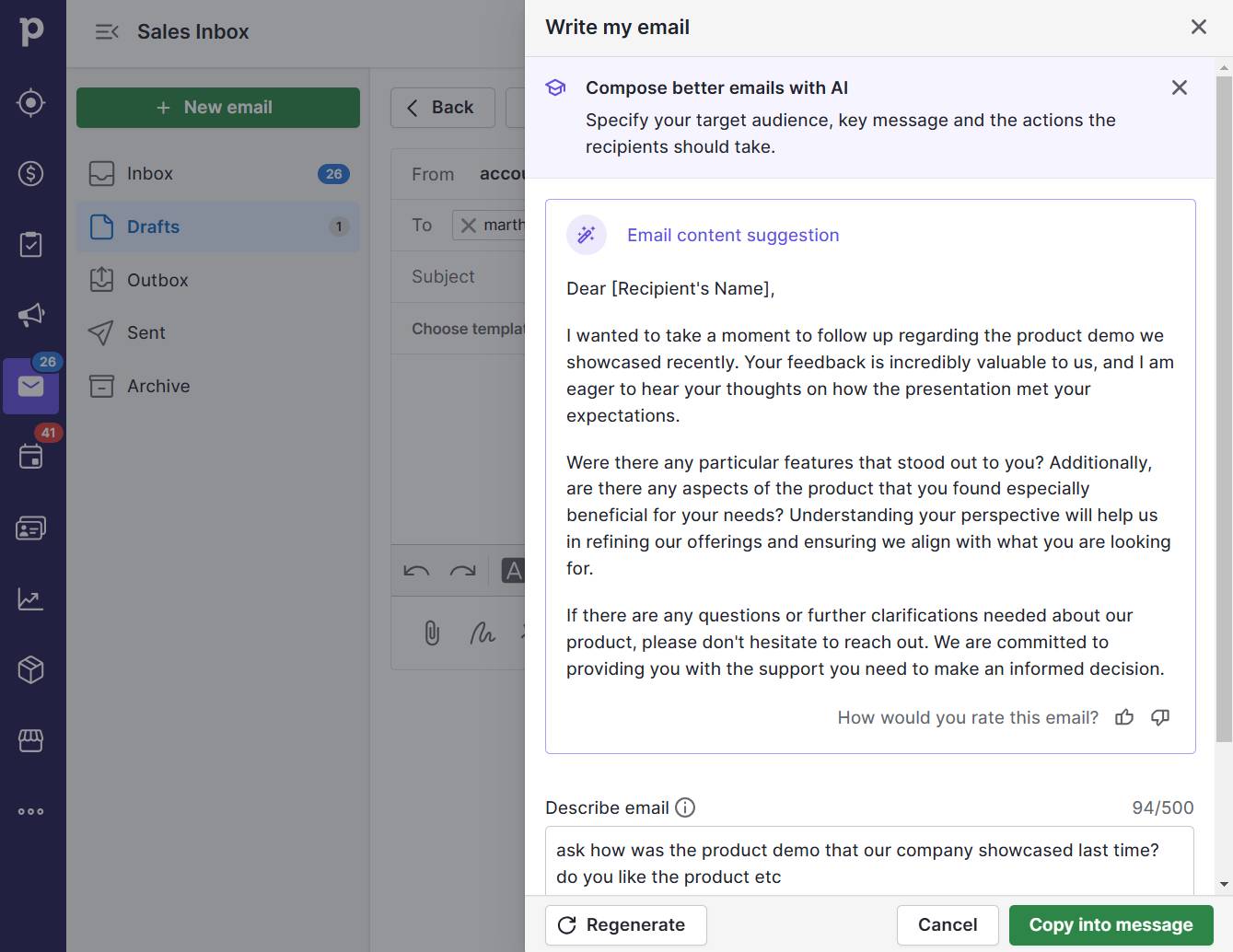Open Campaigns megaphone icon in sidebar

(31, 315)
